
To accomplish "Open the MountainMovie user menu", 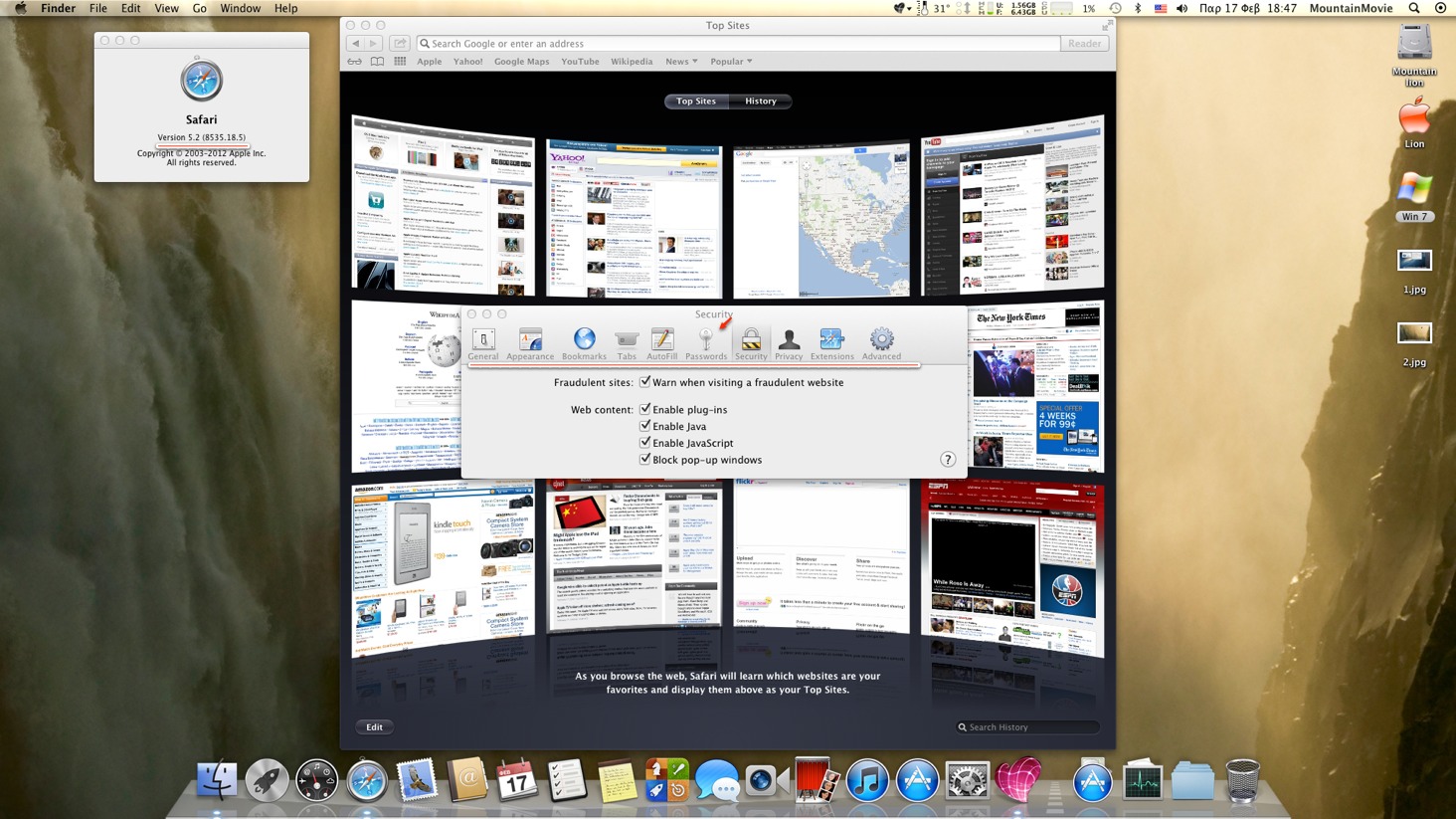I will 1351,8.
